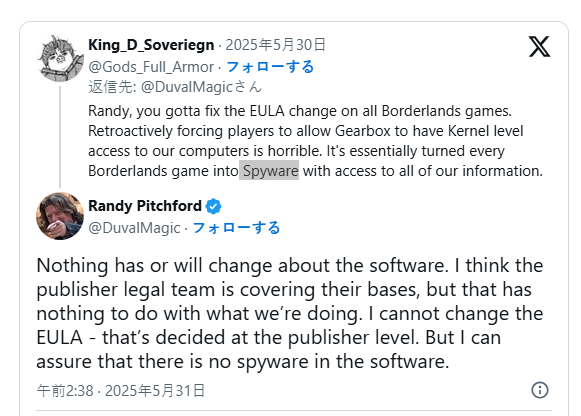Open King_D_Soveriegn's reply text about EULA change
The height and width of the screenshot is (416, 581).
(x=315, y=141)
